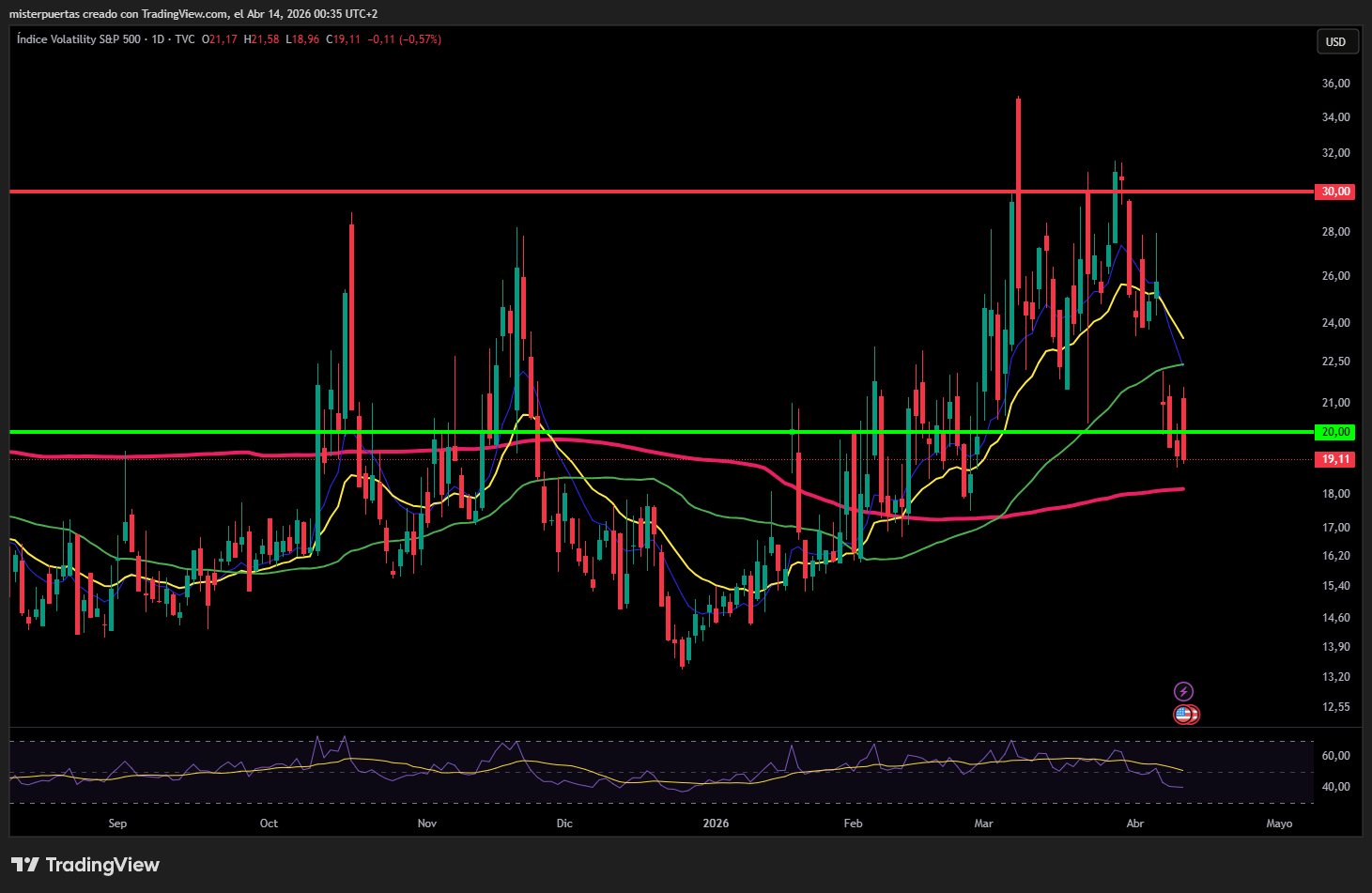Image resolution: width=1372 pixels, height=893 pixels.
Task: Click the 14,60 price axis label
Action: click(x=1335, y=618)
